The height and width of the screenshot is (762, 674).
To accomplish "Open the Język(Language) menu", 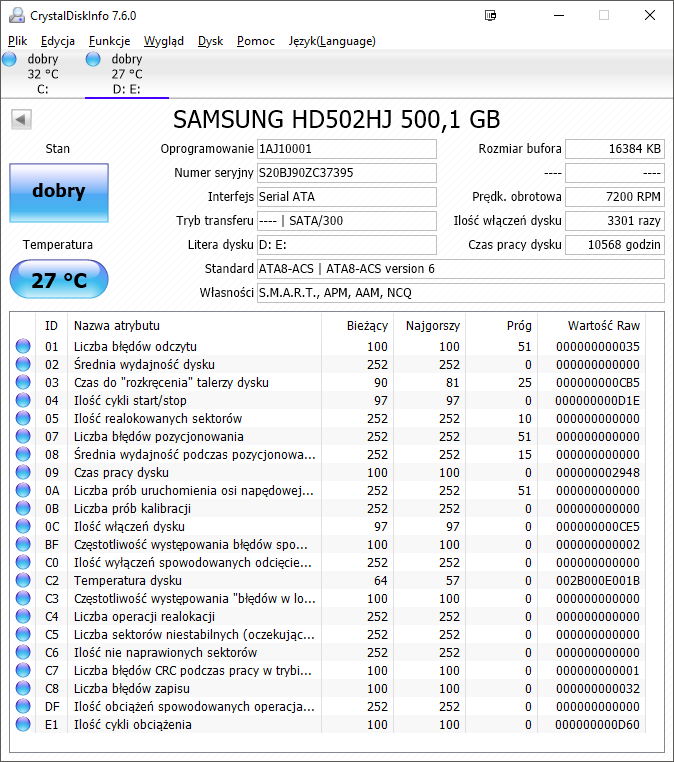I will tap(332, 41).
